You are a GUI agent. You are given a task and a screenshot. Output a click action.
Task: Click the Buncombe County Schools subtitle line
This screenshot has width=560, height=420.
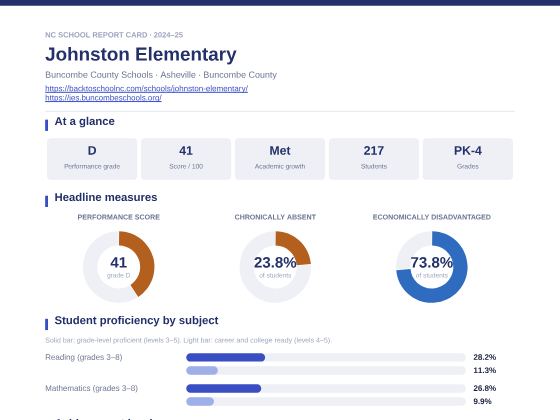(161, 75)
